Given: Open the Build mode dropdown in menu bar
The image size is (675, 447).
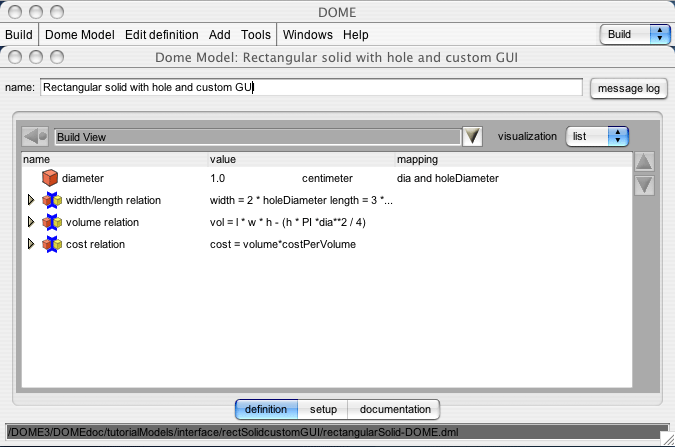Looking at the screenshot, I should (x=635, y=34).
